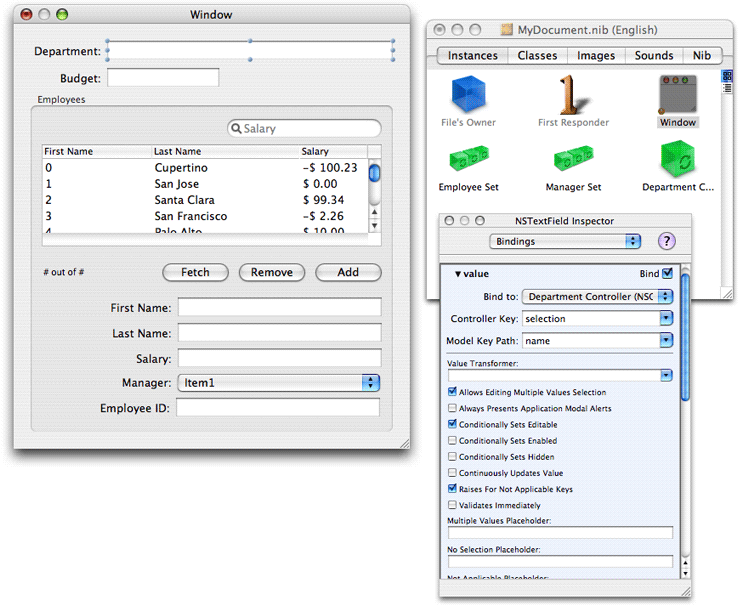
Task: Switch to the Images tab
Action: 596,55
